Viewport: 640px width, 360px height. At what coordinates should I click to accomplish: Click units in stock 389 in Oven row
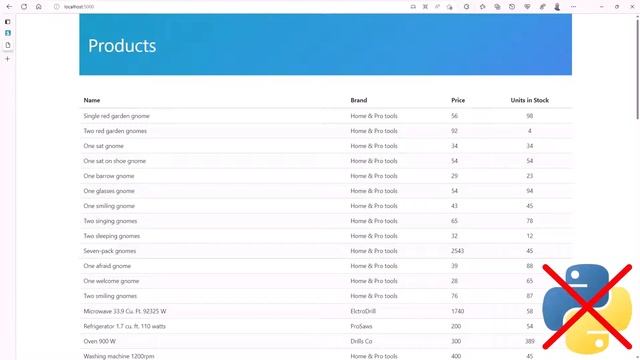coord(529,341)
